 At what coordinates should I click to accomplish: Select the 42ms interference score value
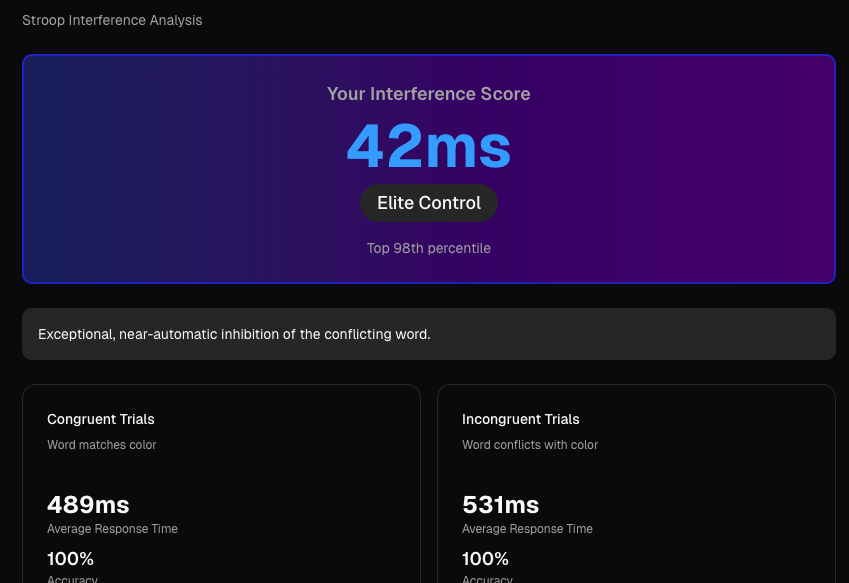click(428, 147)
